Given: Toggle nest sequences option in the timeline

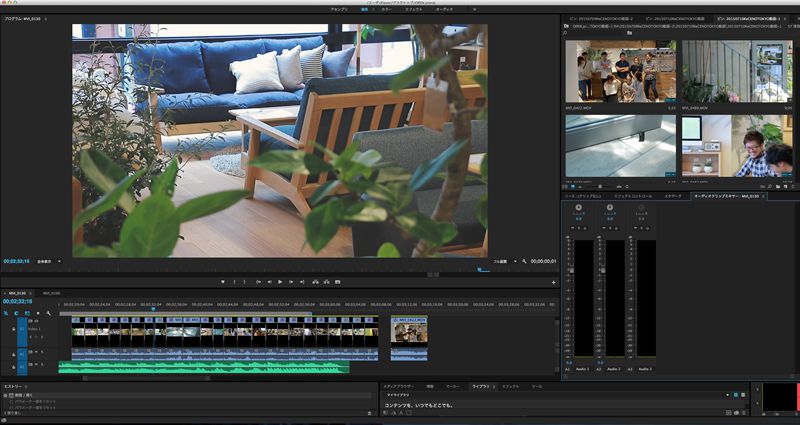Looking at the screenshot, I should tap(6, 313).
